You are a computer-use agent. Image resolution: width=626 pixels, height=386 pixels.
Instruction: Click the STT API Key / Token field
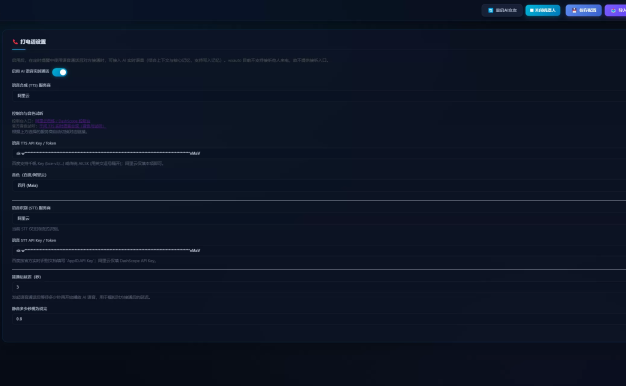pos(319,251)
